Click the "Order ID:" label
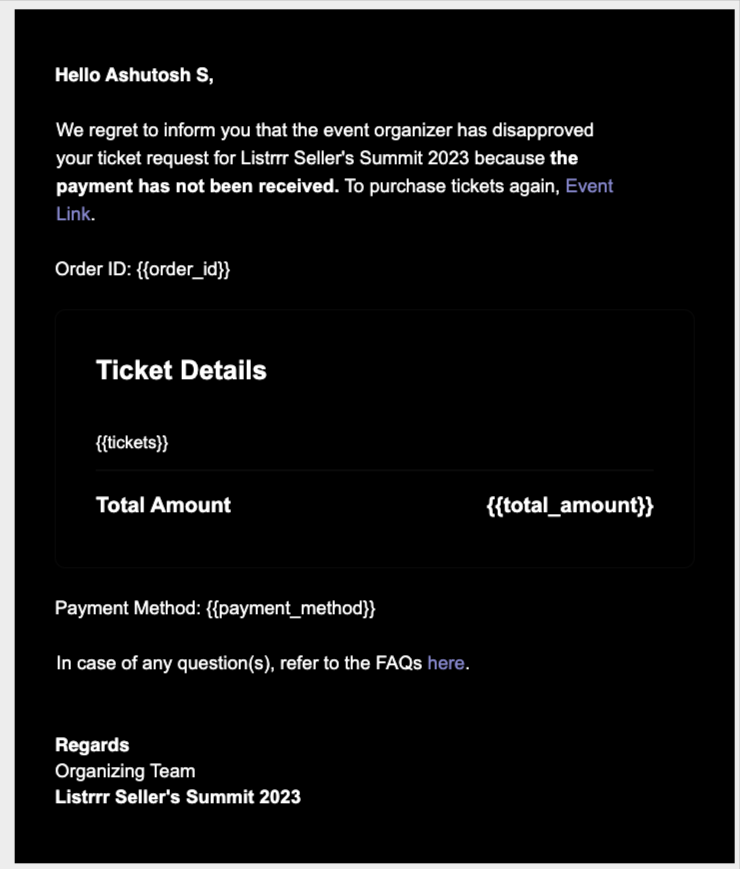Image resolution: width=740 pixels, height=869 pixels. 92,269
